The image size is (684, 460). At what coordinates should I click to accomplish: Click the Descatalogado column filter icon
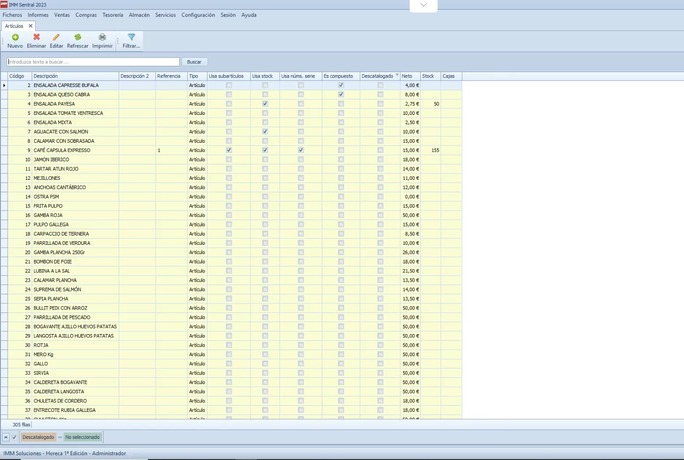click(396, 76)
